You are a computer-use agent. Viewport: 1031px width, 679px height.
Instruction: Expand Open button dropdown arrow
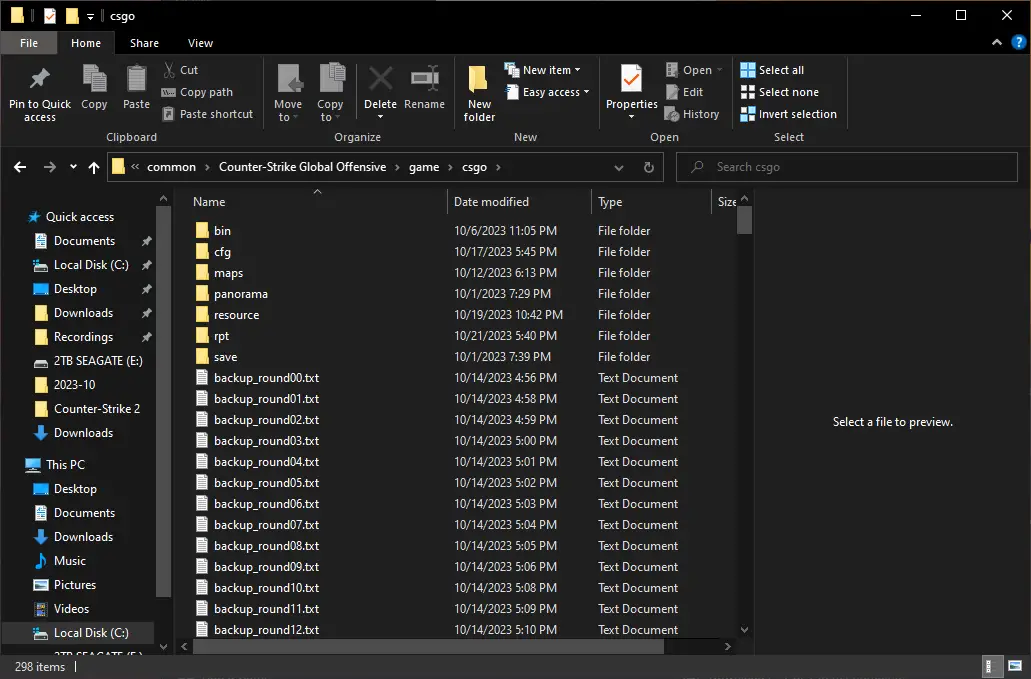point(719,70)
